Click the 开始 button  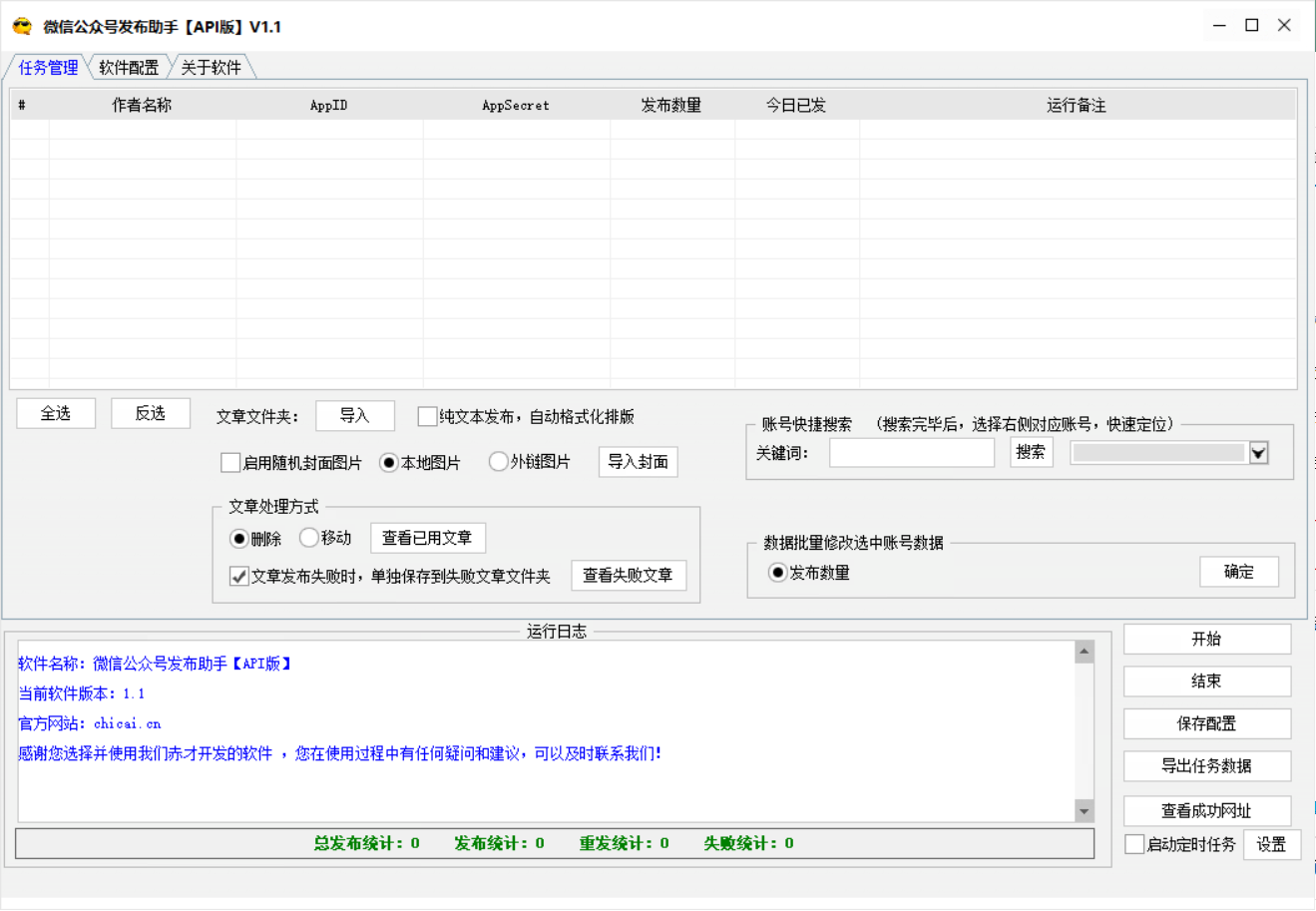1207,639
